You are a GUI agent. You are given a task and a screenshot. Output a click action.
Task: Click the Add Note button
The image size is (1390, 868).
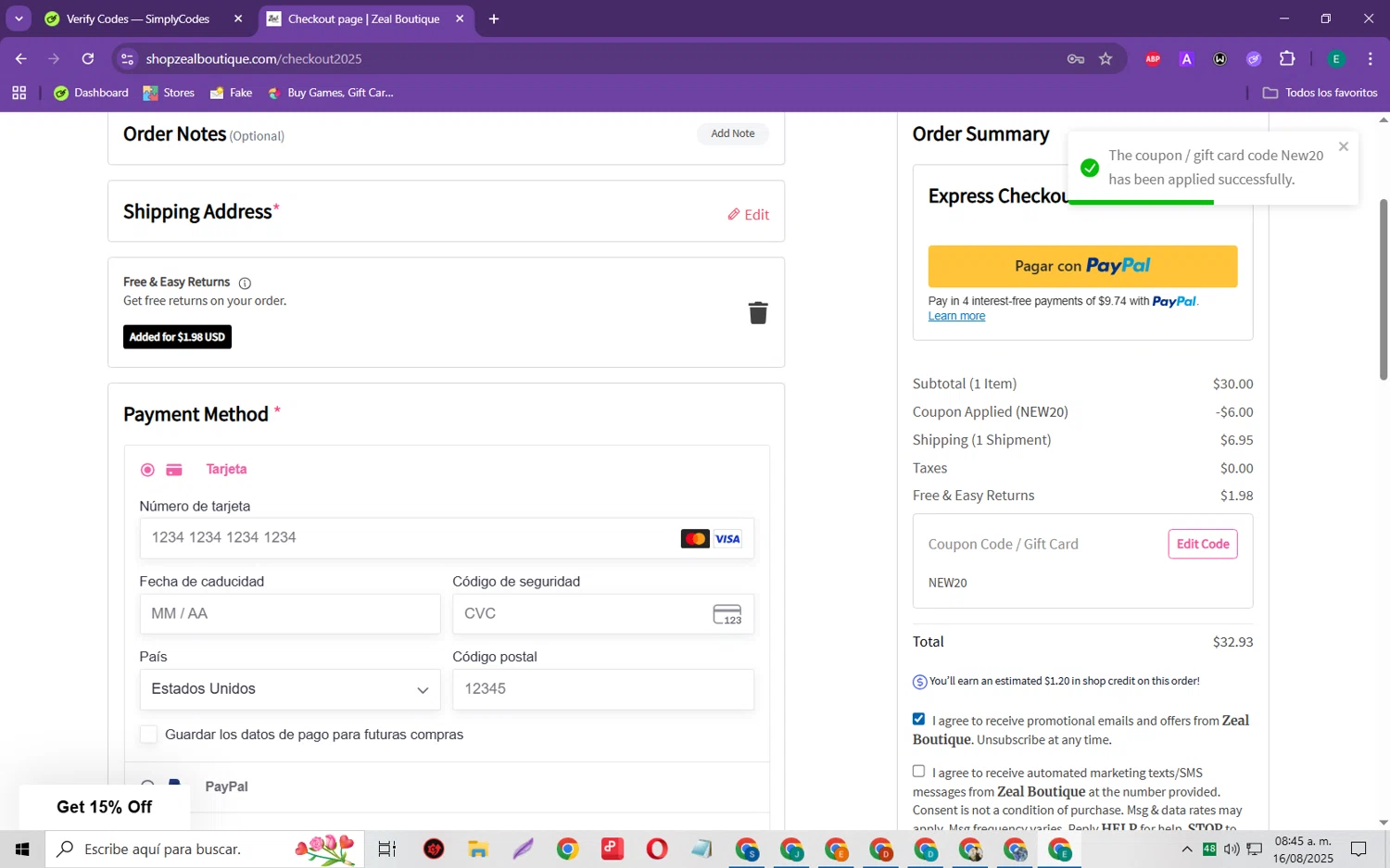tap(733, 133)
